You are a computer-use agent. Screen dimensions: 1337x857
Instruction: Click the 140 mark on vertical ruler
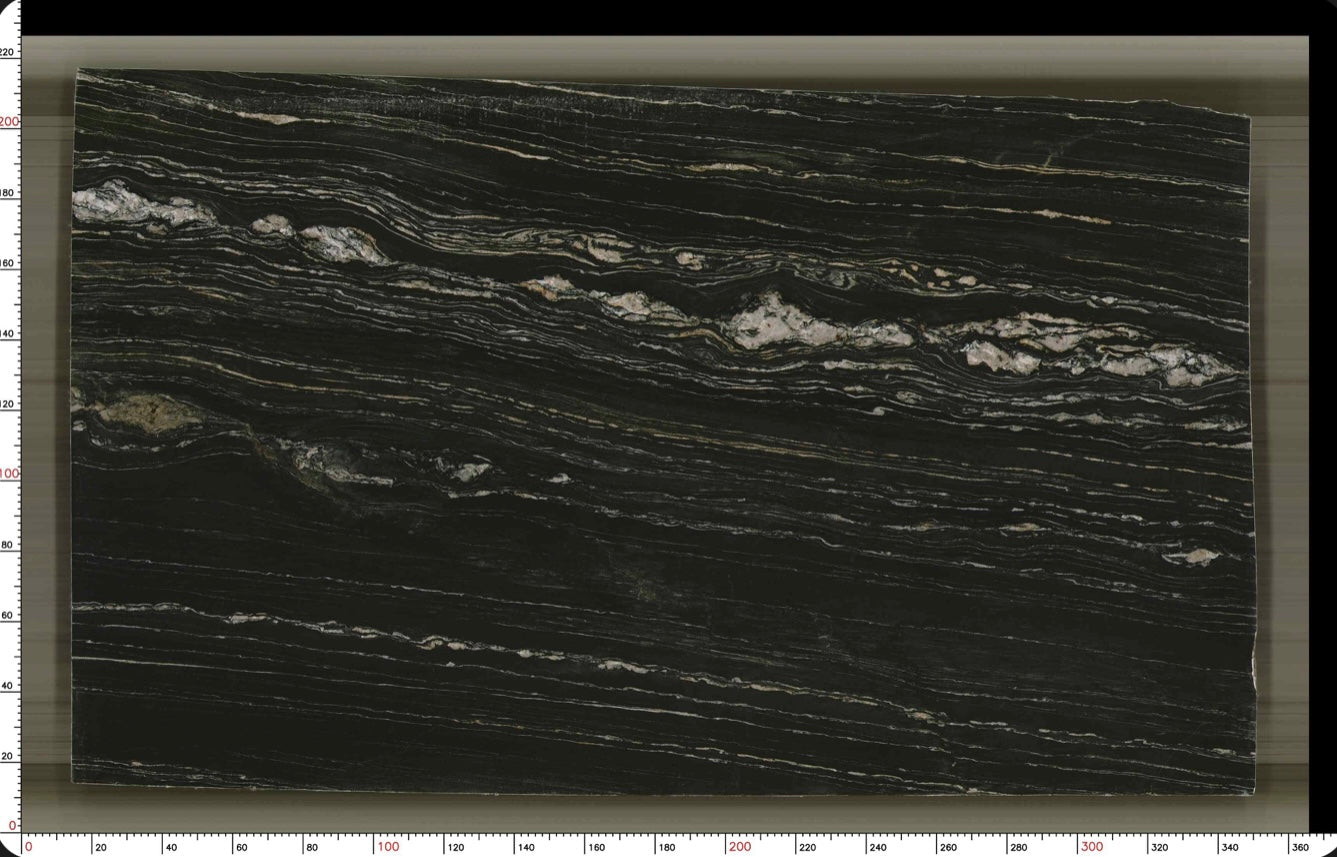pyautogui.click(x=8, y=333)
